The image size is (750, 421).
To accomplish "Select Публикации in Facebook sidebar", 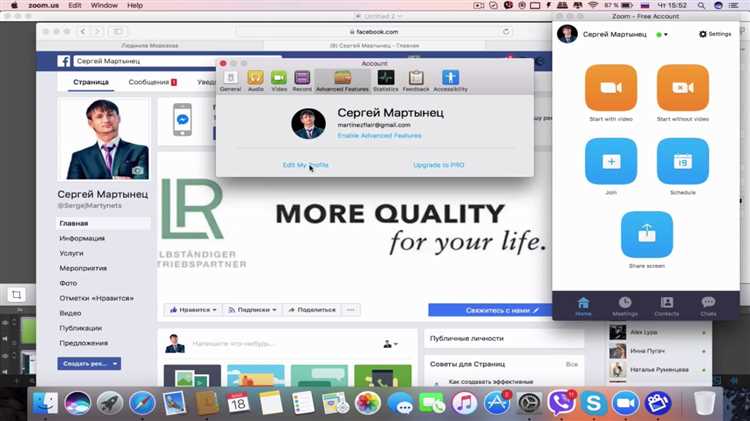I will tap(80, 328).
